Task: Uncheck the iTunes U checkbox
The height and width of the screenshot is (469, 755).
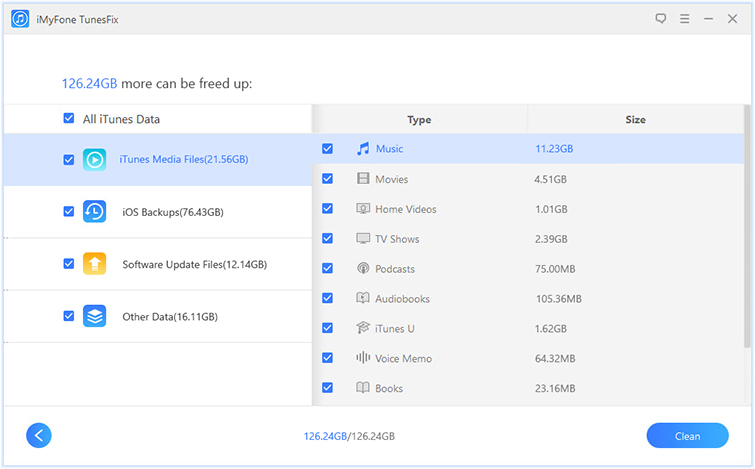Action: click(x=327, y=328)
